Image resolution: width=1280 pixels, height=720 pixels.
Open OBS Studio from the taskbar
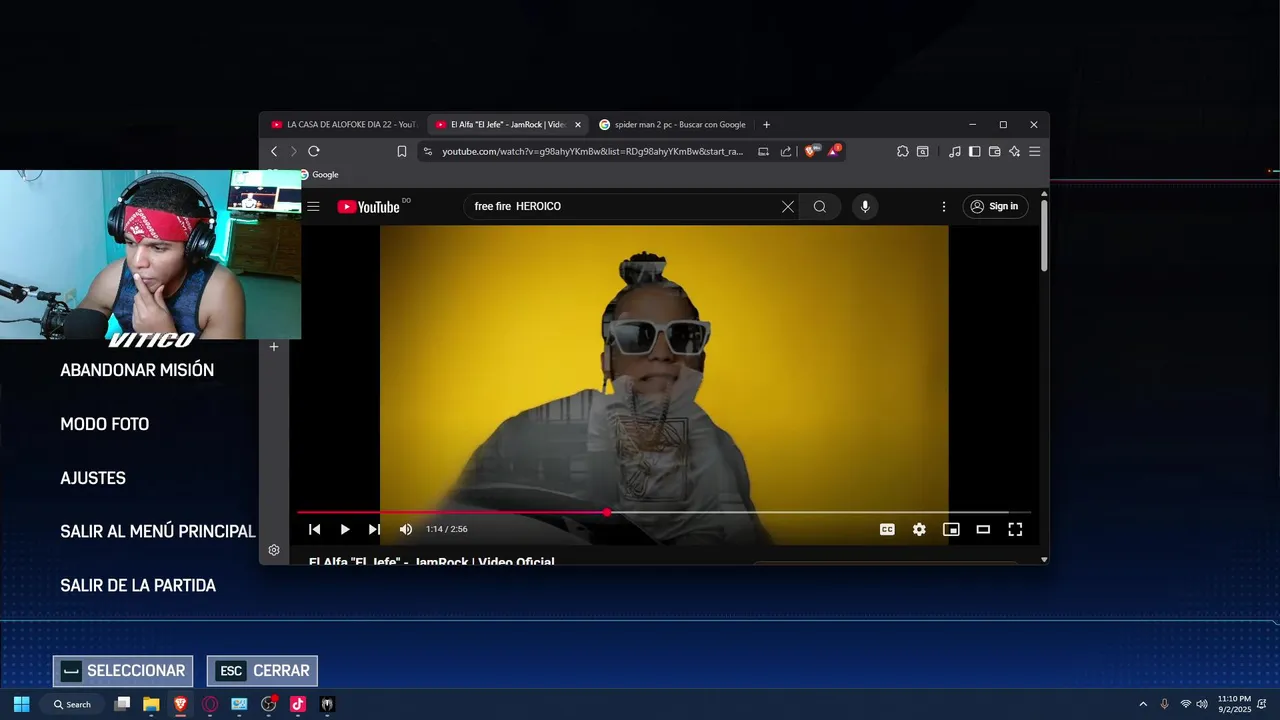click(268, 704)
